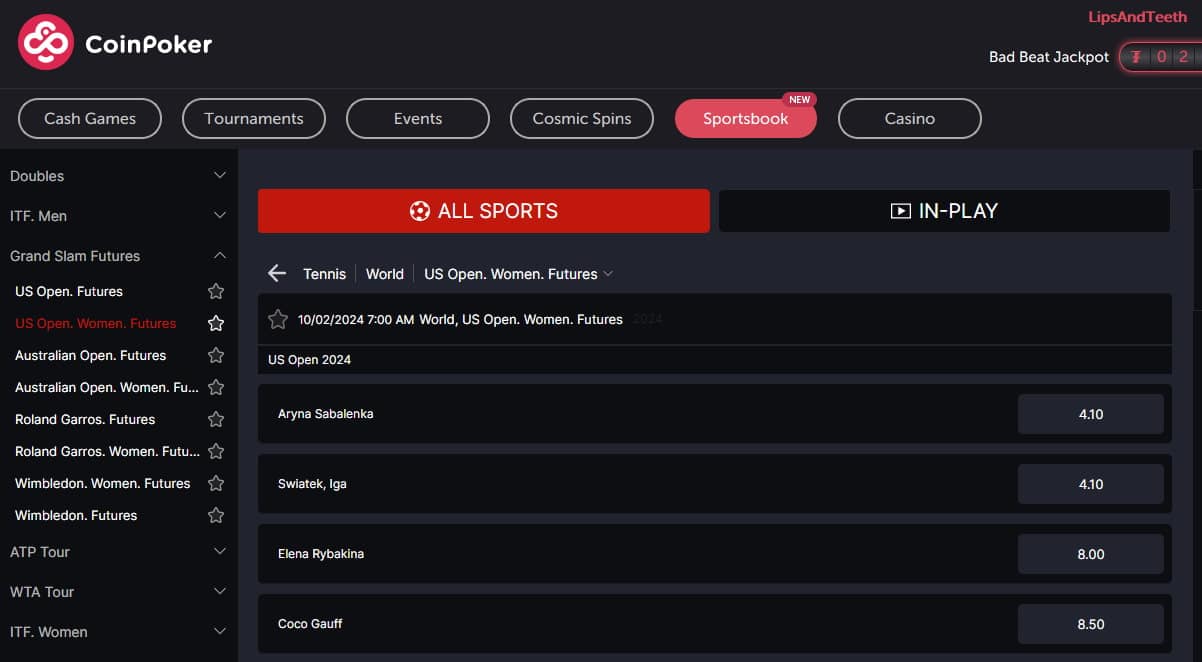Go to Cosmic Spins tab
Screen dimensions: 1202x662
point(582,118)
